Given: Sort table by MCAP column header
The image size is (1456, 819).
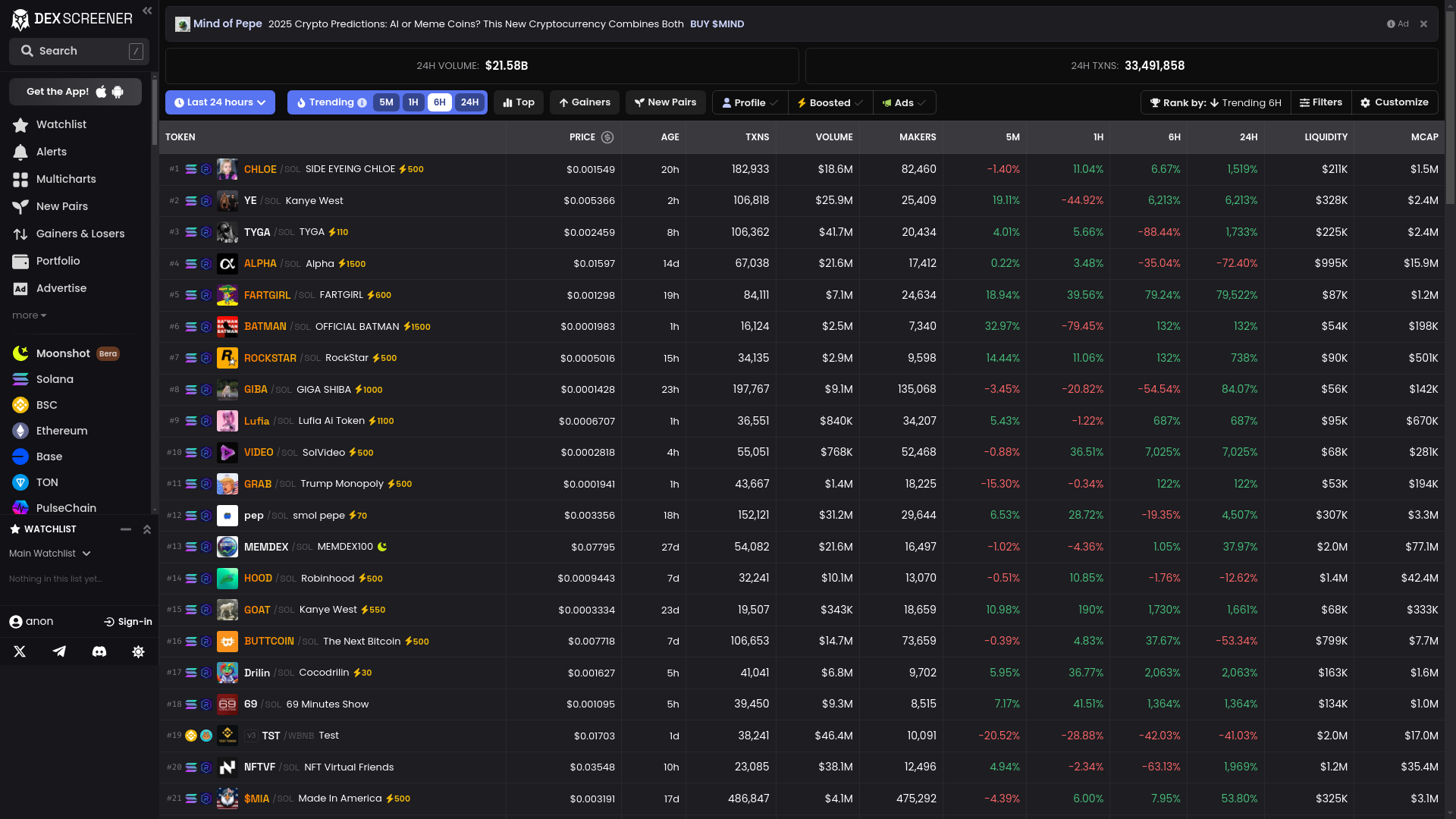Looking at the screenshot, I should click(x=1424, y=137).
